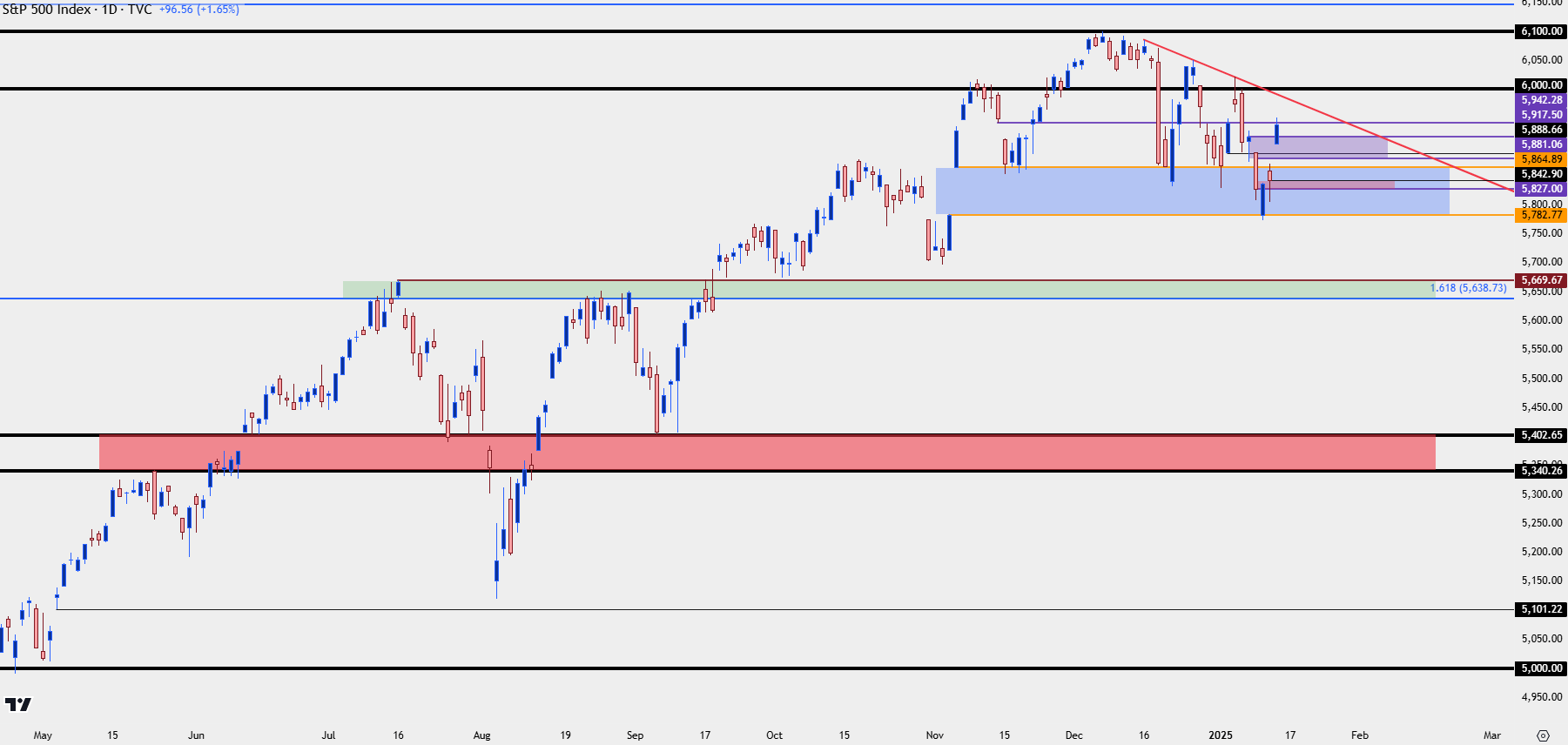This screenshot has height=745, width=1568.
Task: Click the Feb label on time axis
Action: [x=1360, y=735]
